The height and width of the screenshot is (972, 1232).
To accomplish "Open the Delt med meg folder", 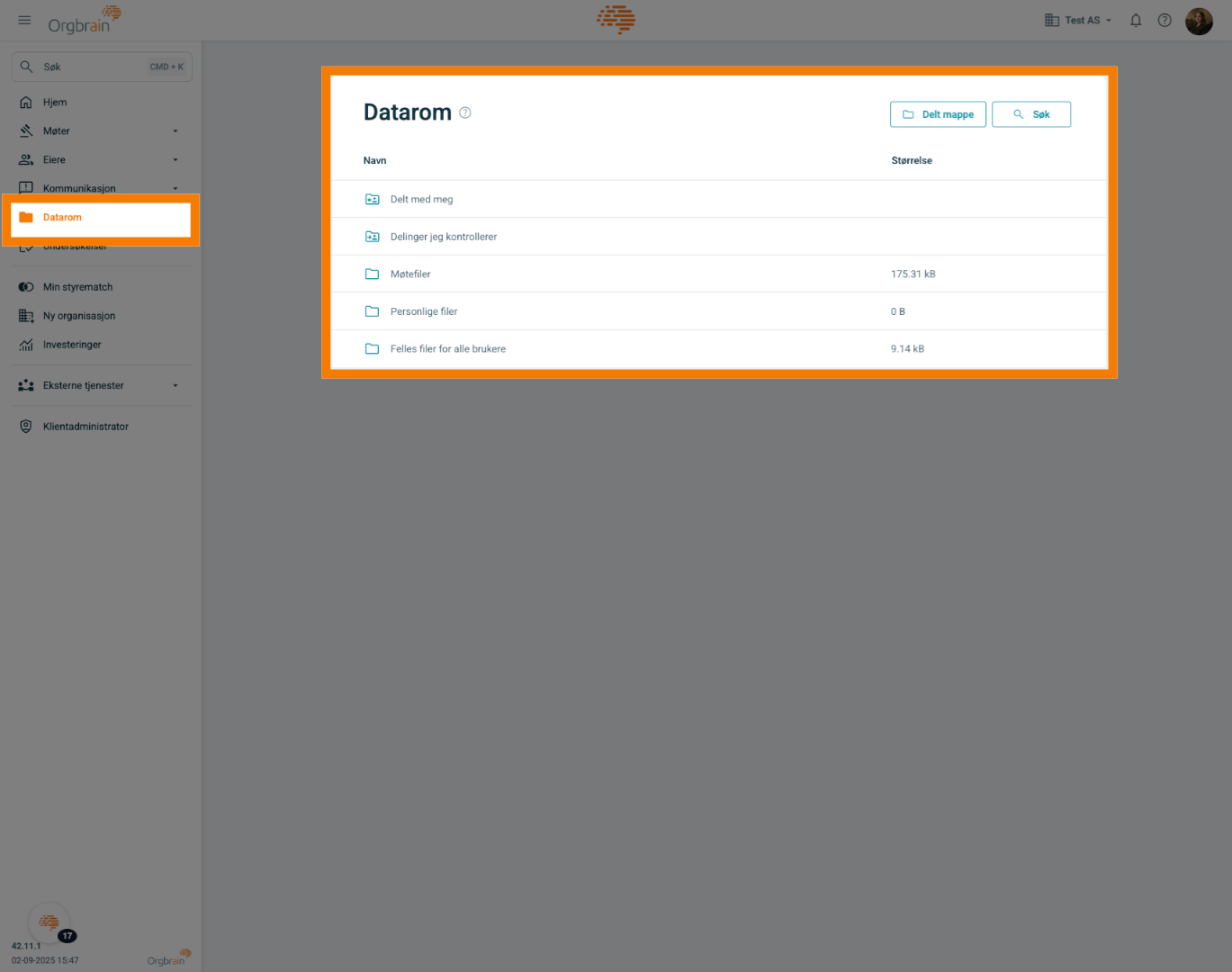I will [718, 200].
